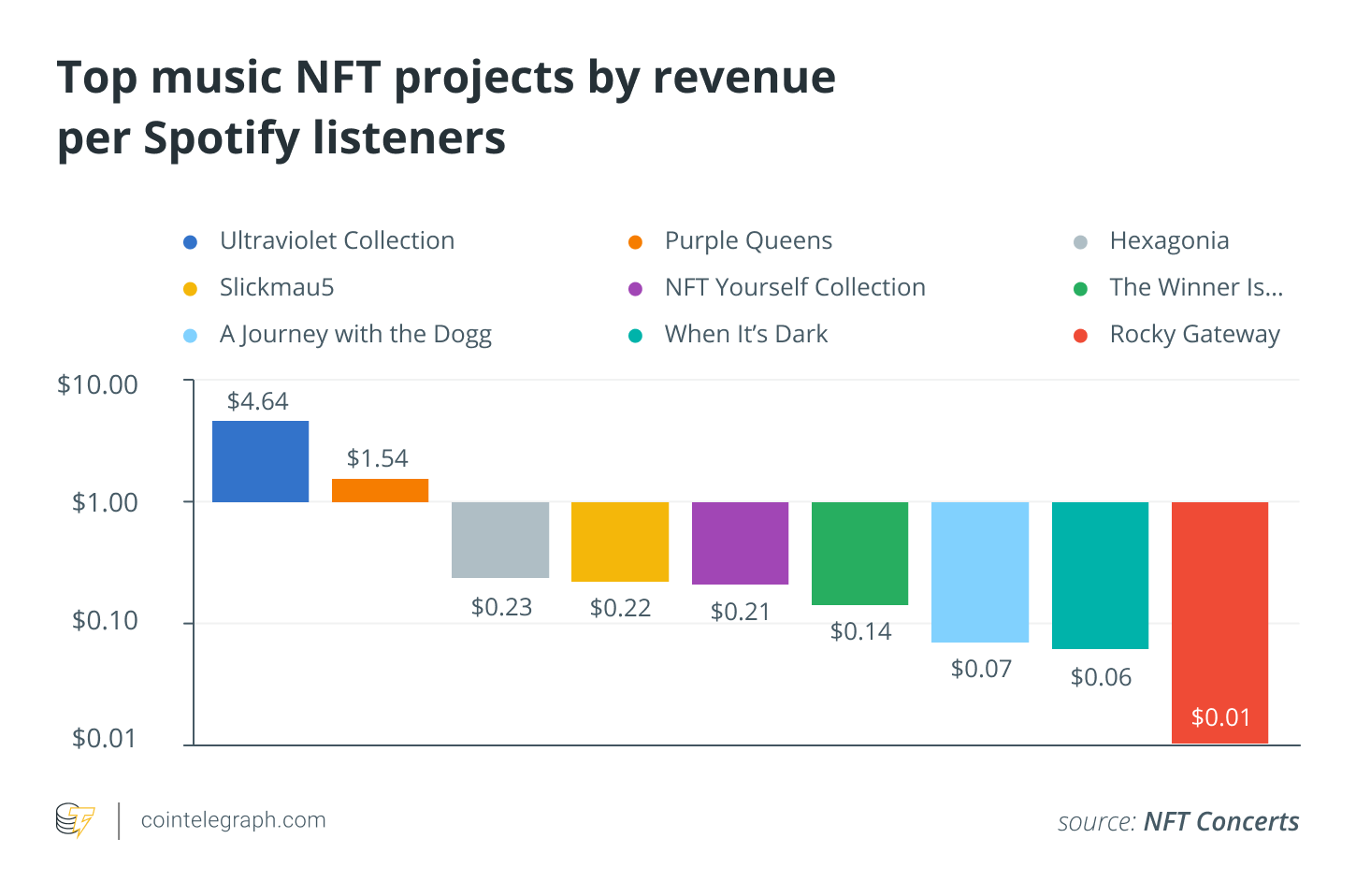Click the orange $1.54 bar

380,490
